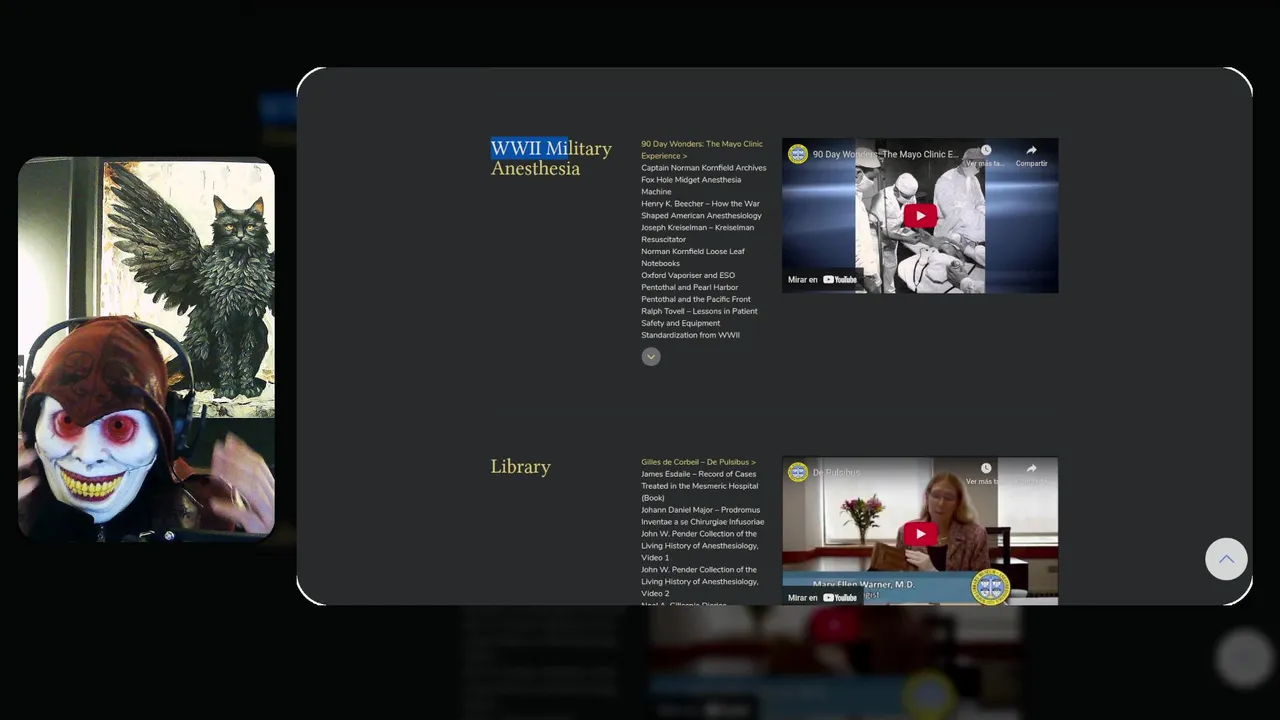Click the 90 Day Wonders video title text
The image size is (1280, 720).
pos(886,155)
